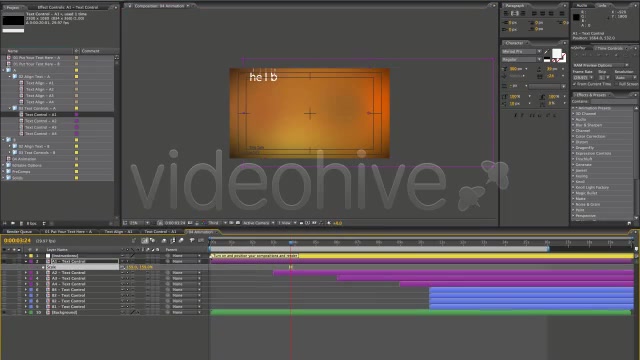640x360 pixels.
Task: Switch to the Render Queue tab
Action: pos(19,231)
